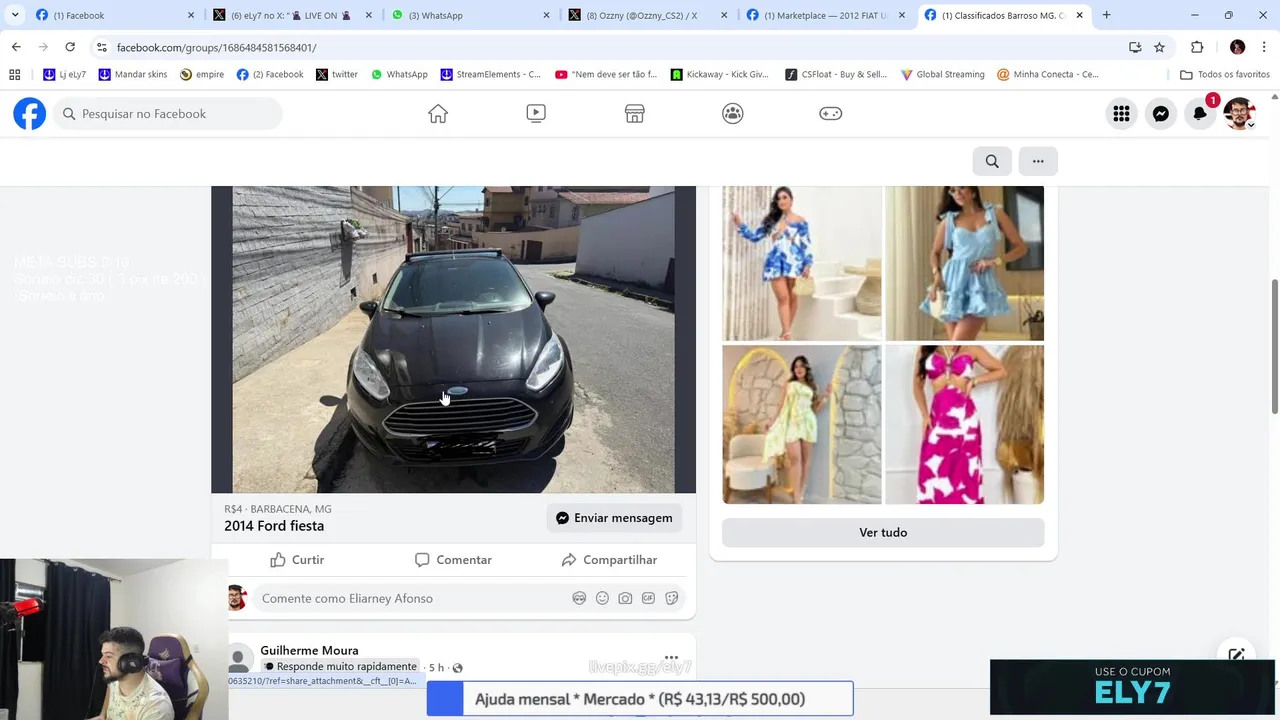
Task: Click the site information icon in address bar
Action: pyautogui.click(x=102, y=47)
